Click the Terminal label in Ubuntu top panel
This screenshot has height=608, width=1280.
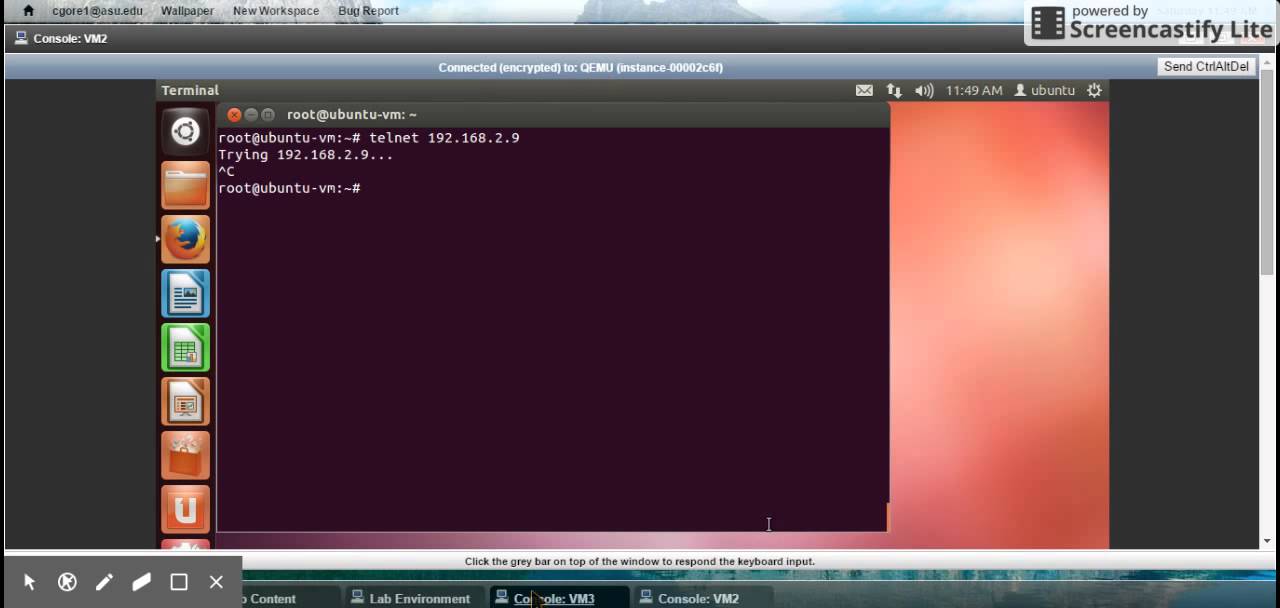190,90
